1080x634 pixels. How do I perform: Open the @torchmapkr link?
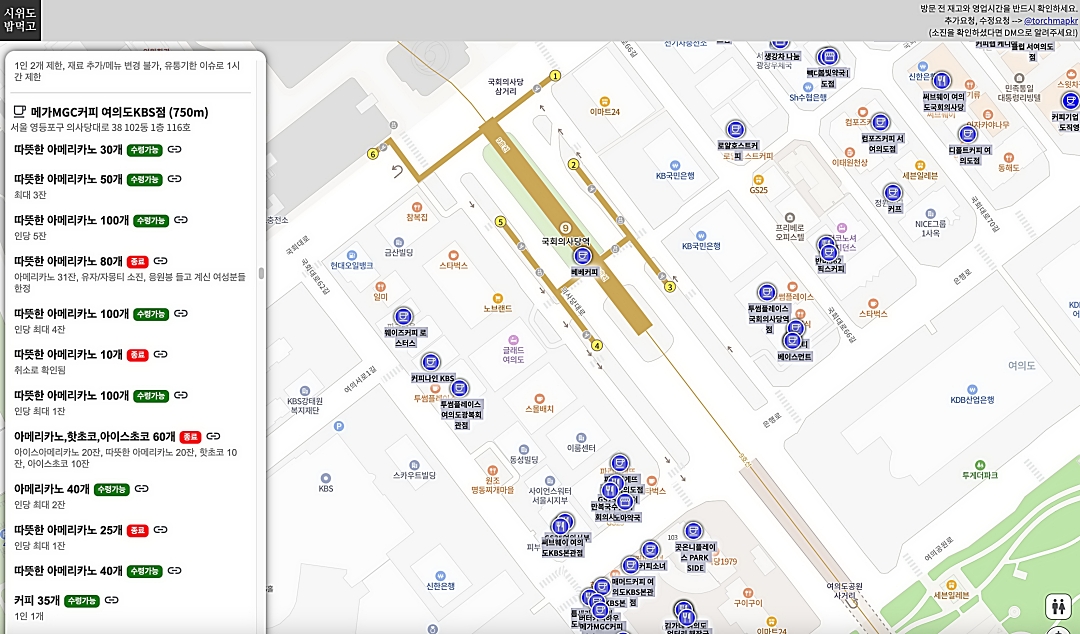coord(1050,21)
